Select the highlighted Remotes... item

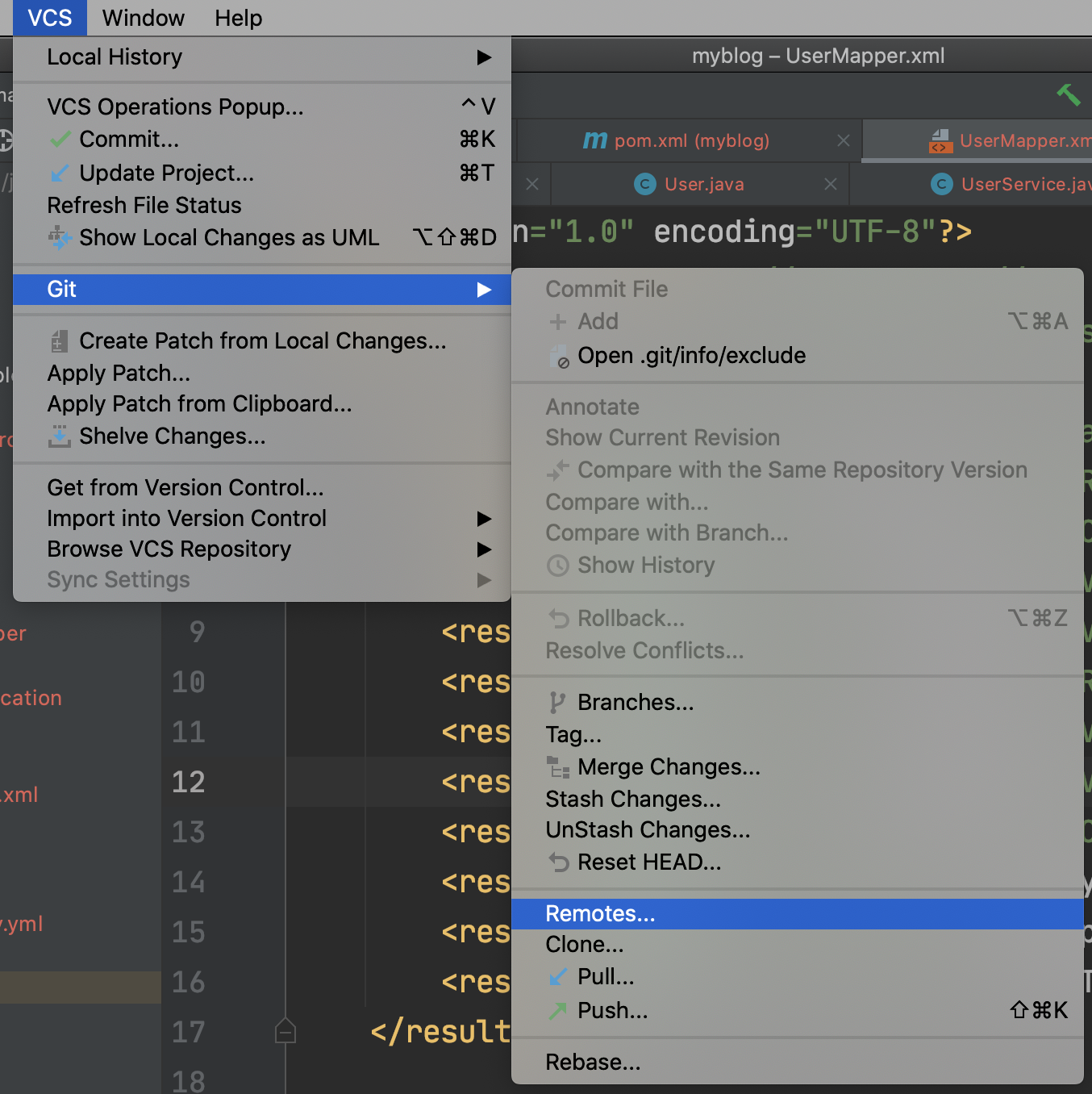coord(798,914)
